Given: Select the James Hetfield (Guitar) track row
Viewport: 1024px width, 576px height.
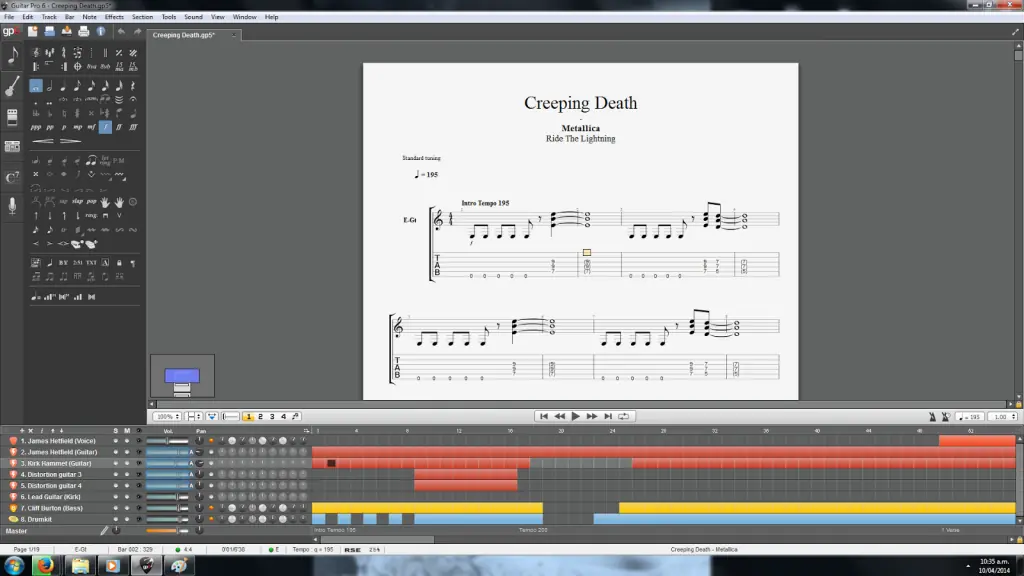Looking at the screenshot, I should point(57,452).
